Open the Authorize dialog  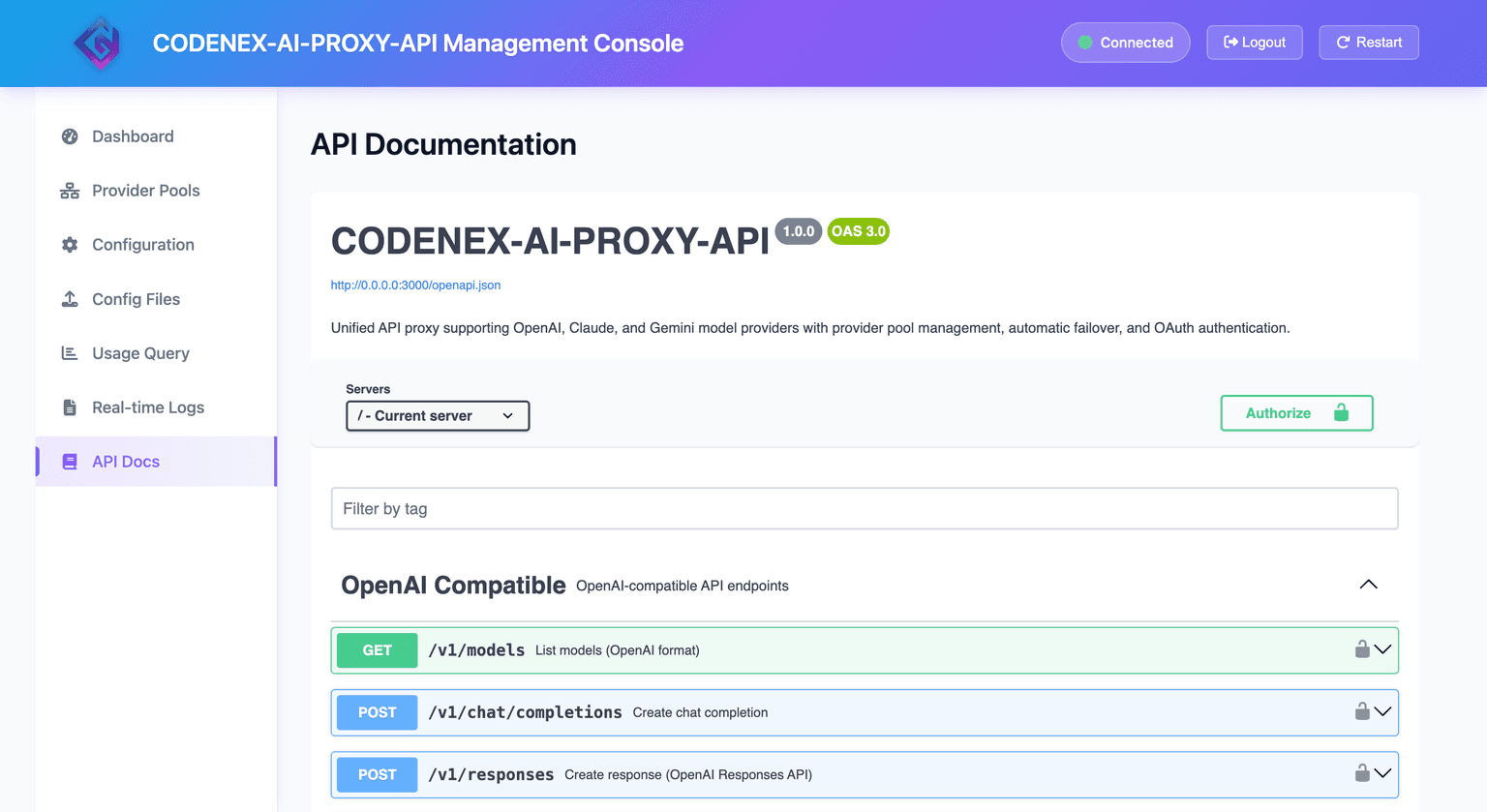pos(1296,413)
